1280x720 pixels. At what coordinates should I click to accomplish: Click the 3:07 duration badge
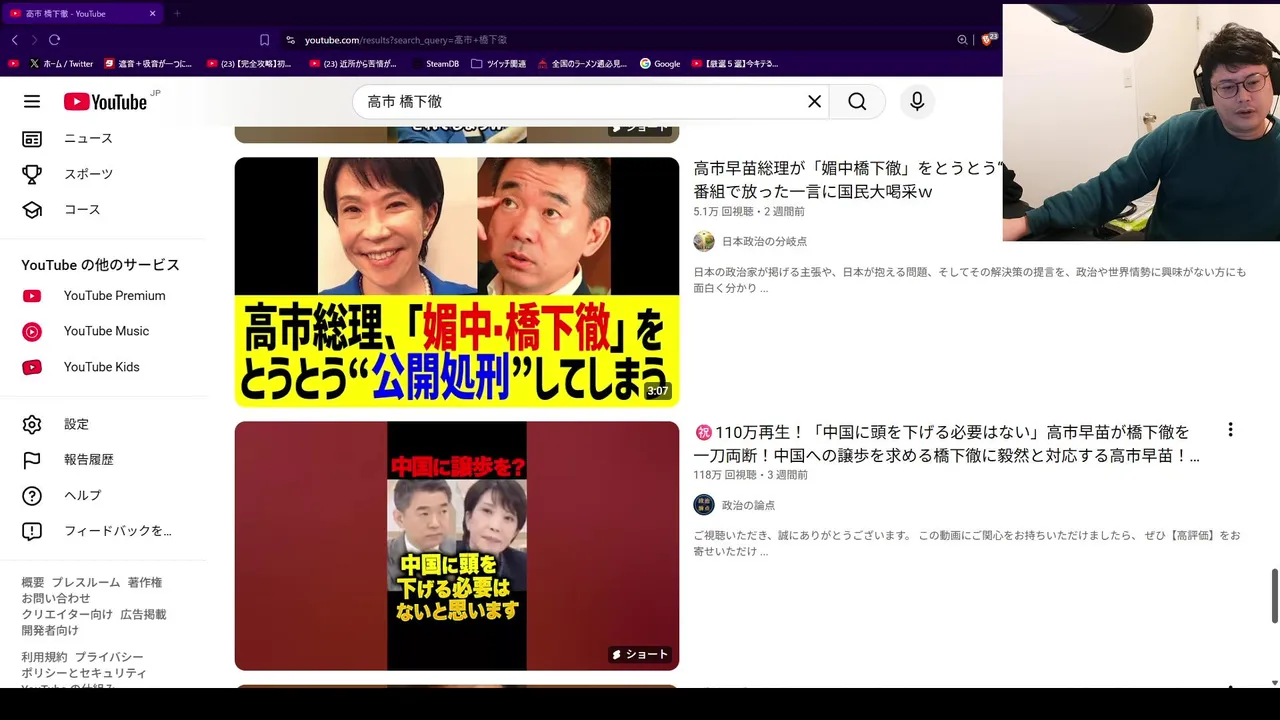[x=657, y=391]
